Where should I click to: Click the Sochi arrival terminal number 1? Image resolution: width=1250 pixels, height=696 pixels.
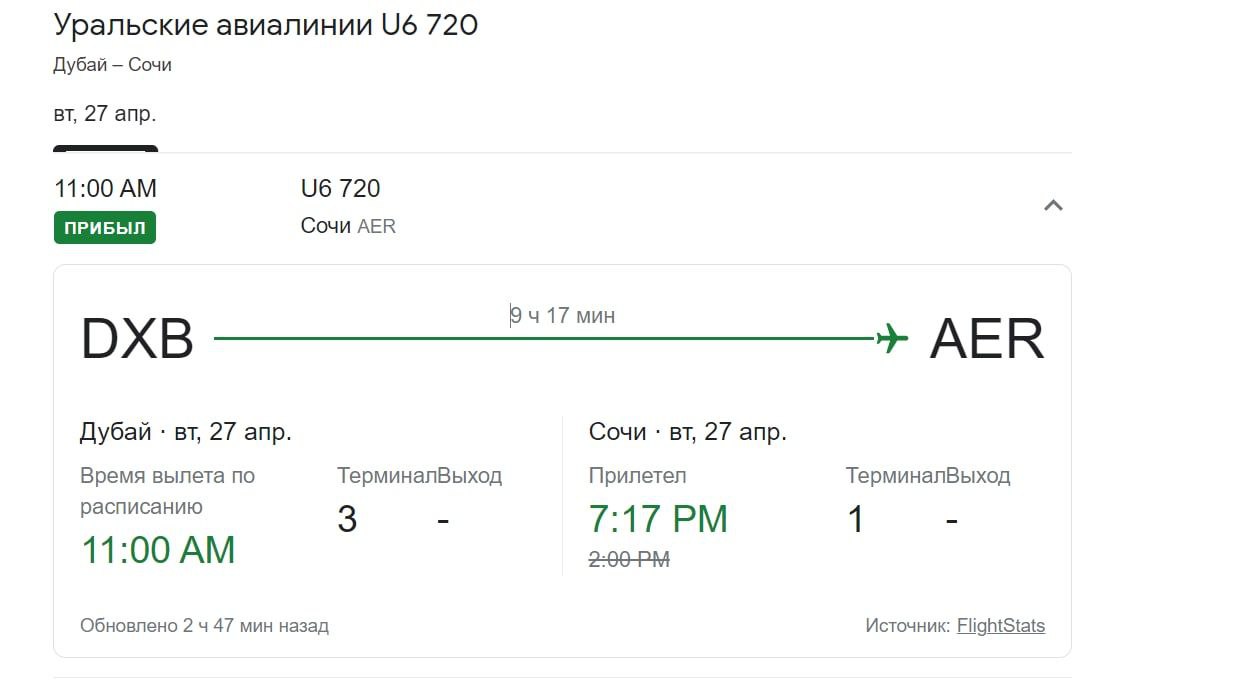tap(855, 520)
